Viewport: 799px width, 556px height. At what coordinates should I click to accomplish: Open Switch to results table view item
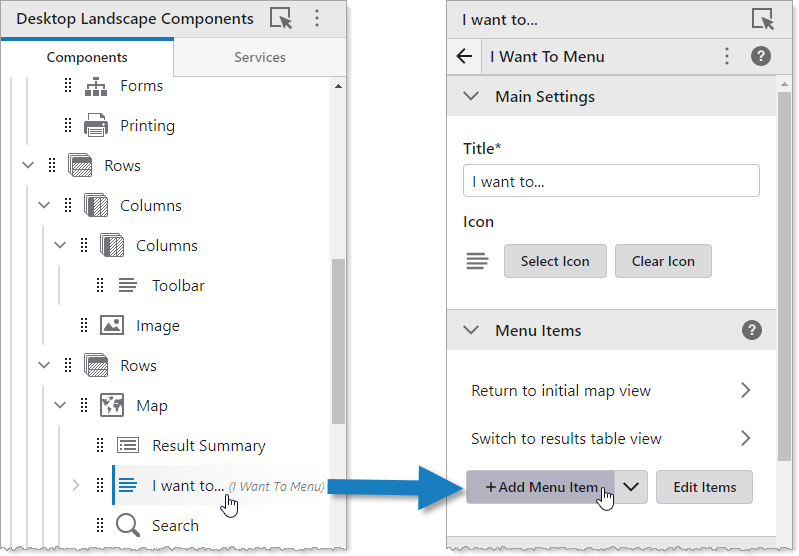point(611,438)
